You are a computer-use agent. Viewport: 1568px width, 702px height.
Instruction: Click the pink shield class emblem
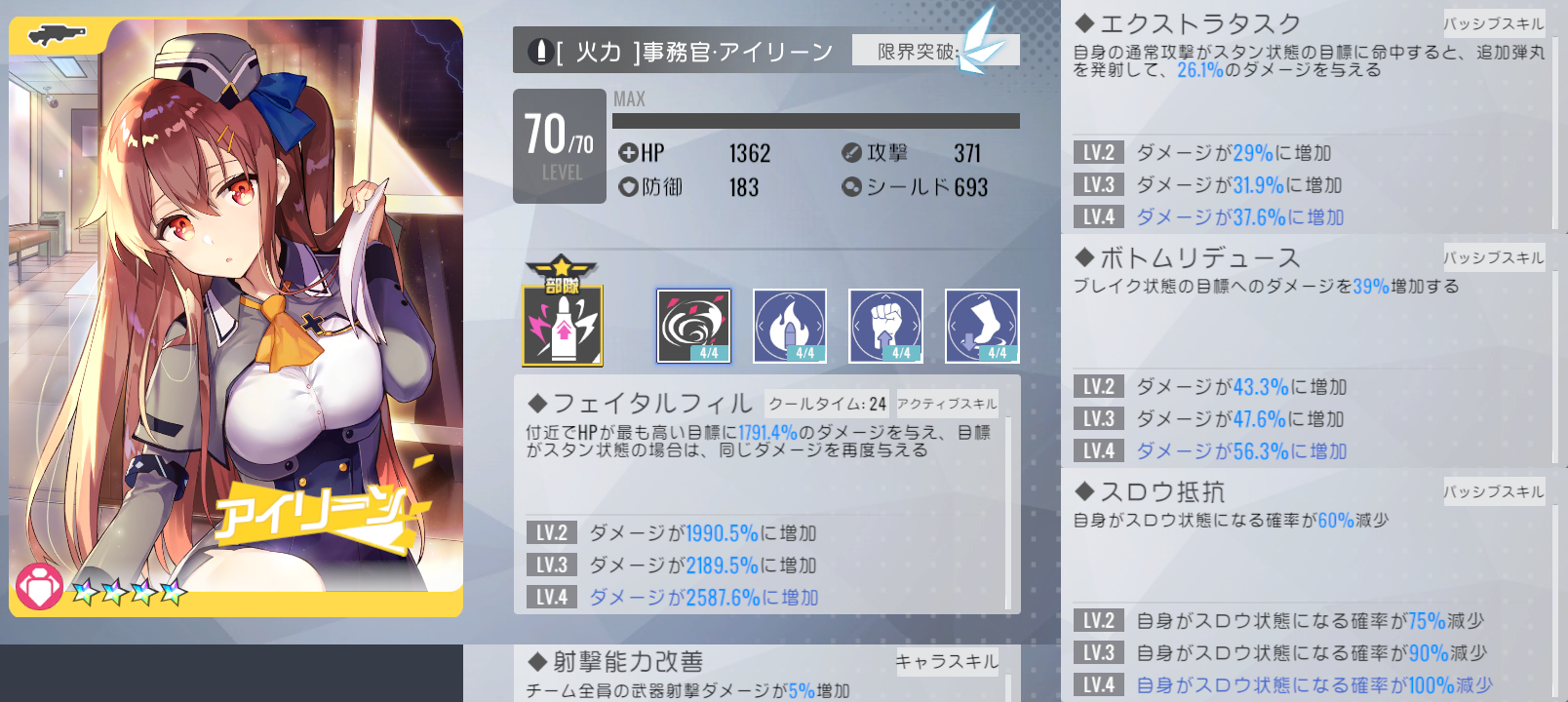point(39,588)
